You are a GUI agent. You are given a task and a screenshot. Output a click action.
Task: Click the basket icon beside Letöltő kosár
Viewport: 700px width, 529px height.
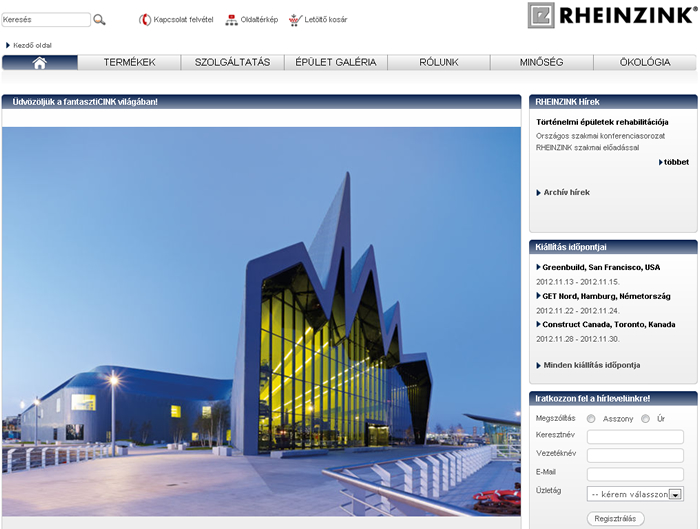[x=294, y=20]
